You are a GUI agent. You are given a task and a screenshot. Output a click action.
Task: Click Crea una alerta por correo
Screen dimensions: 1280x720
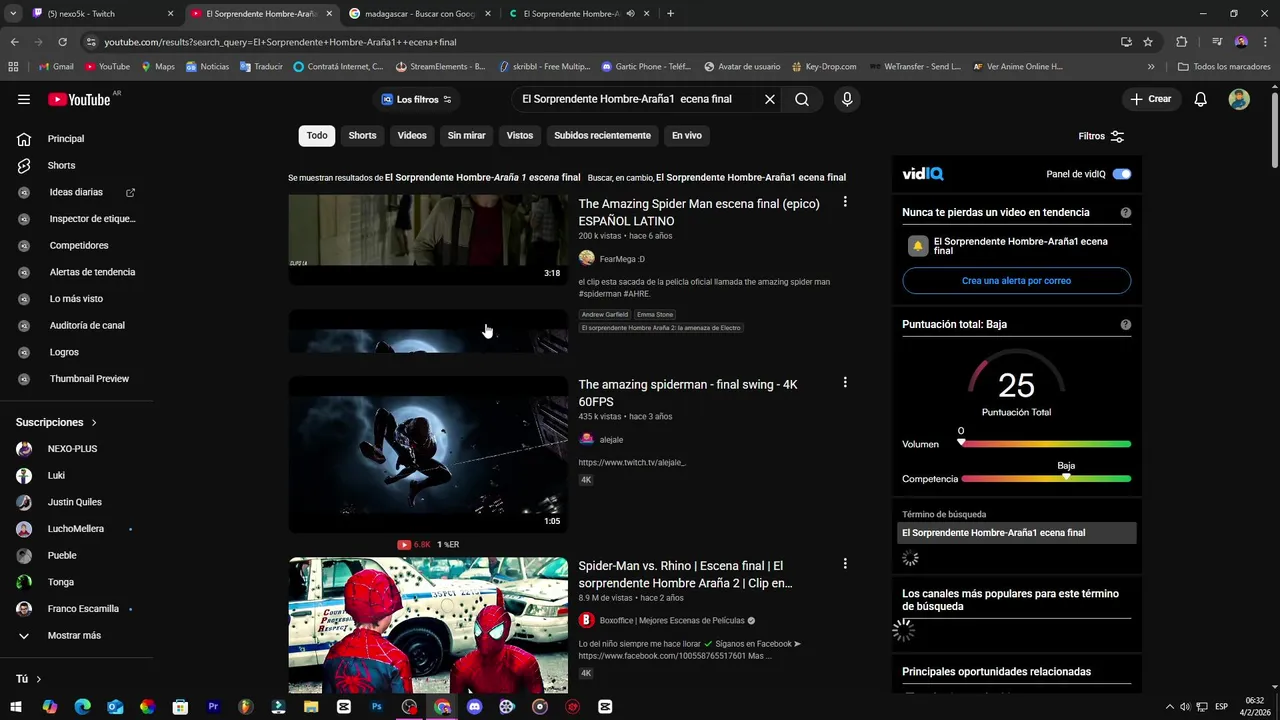1016,281
